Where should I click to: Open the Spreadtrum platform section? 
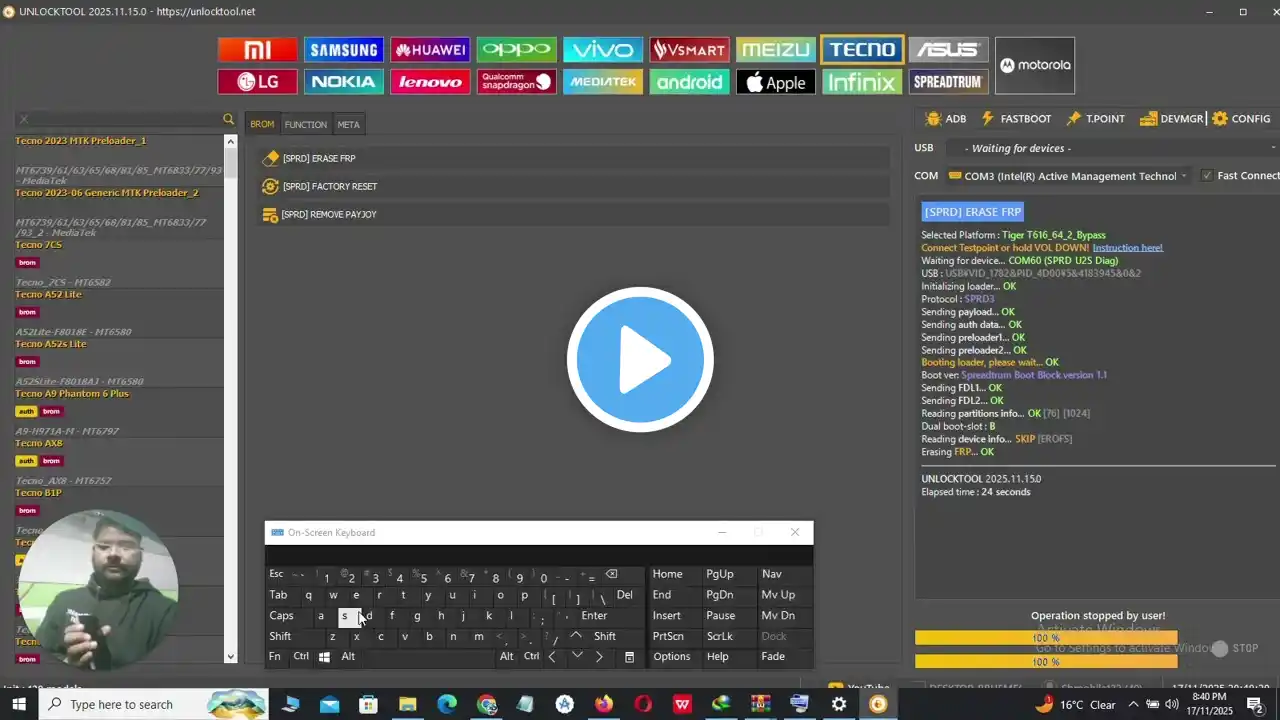(949, 82)
